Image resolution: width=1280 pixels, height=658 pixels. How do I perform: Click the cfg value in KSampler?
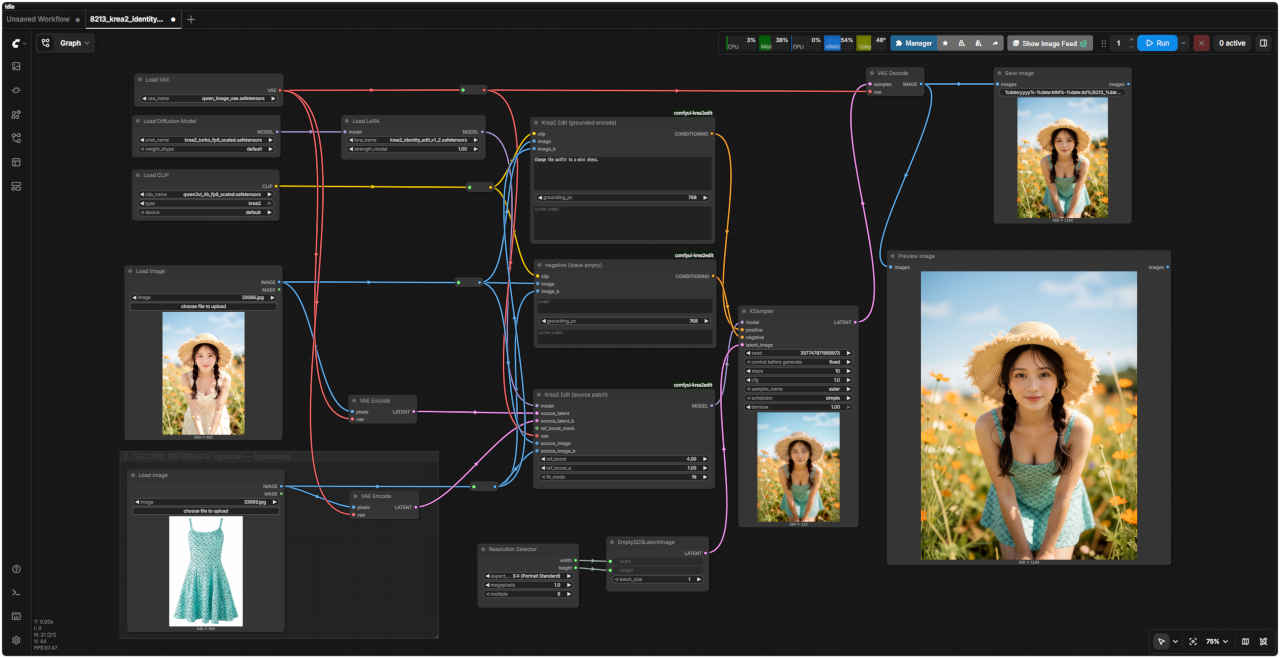(798, 380)
